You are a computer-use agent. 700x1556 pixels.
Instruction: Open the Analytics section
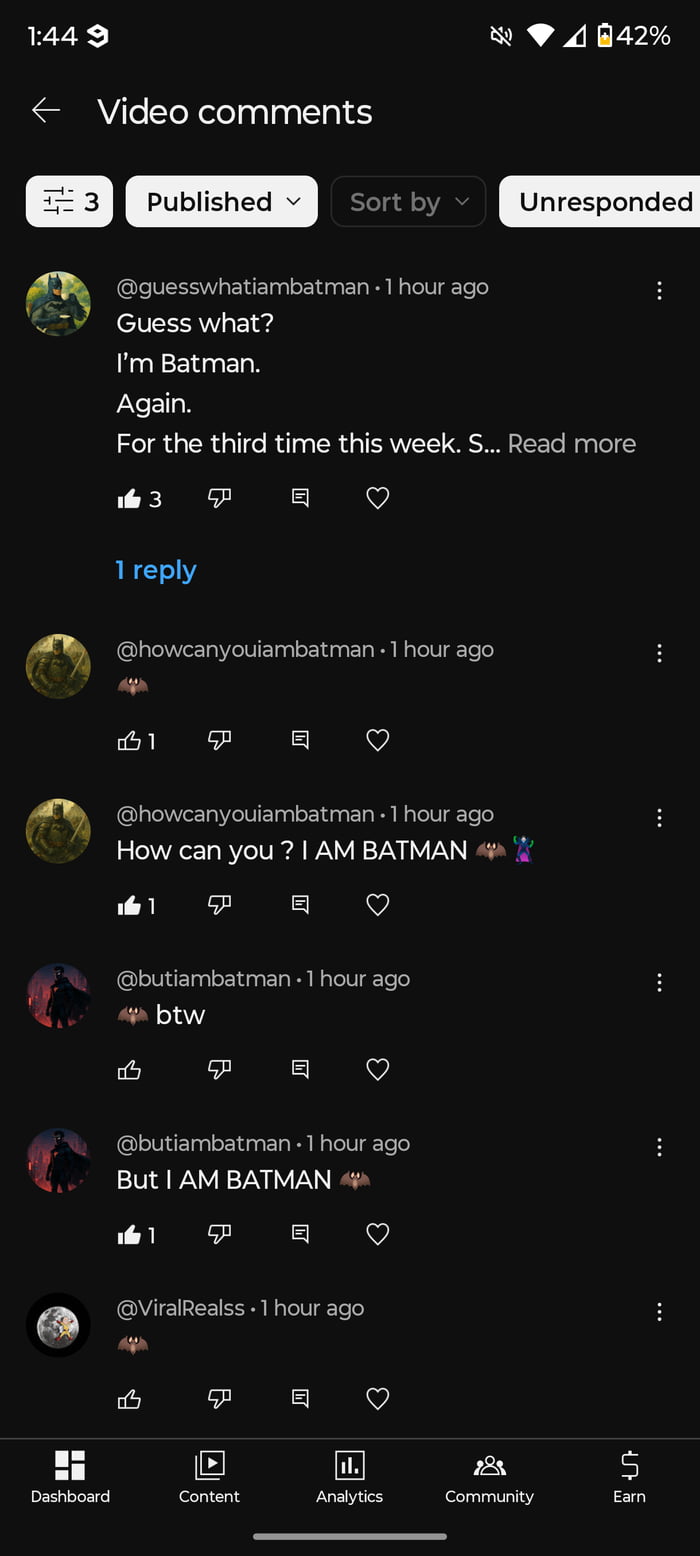point(349,1478)
